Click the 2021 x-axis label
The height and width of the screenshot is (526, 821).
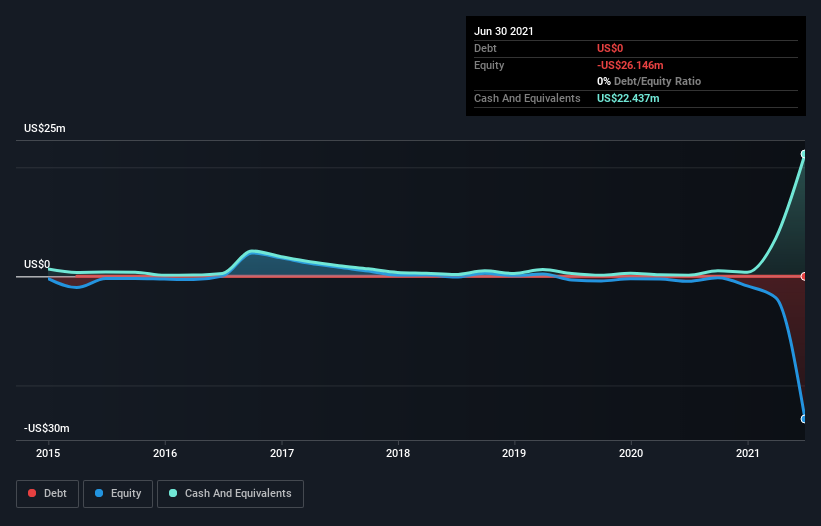tap(748, 453)
